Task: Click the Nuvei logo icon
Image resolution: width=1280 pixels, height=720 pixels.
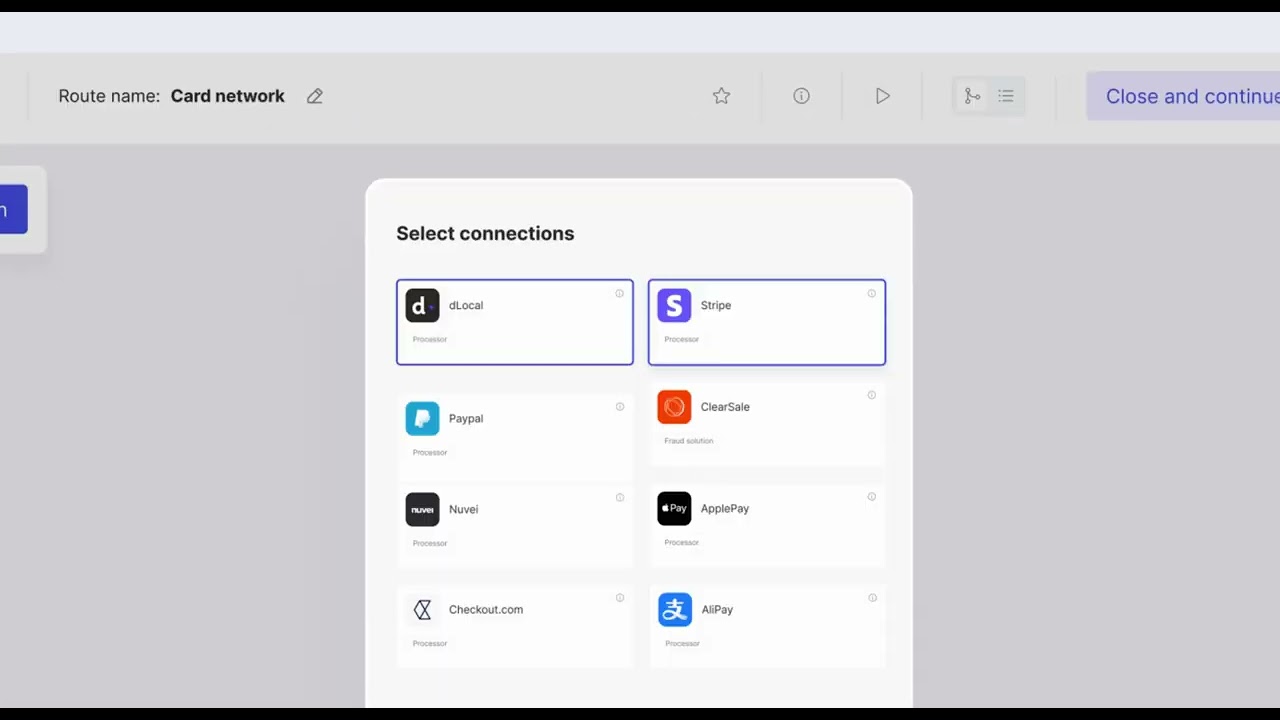Action: tap(422, 509)
